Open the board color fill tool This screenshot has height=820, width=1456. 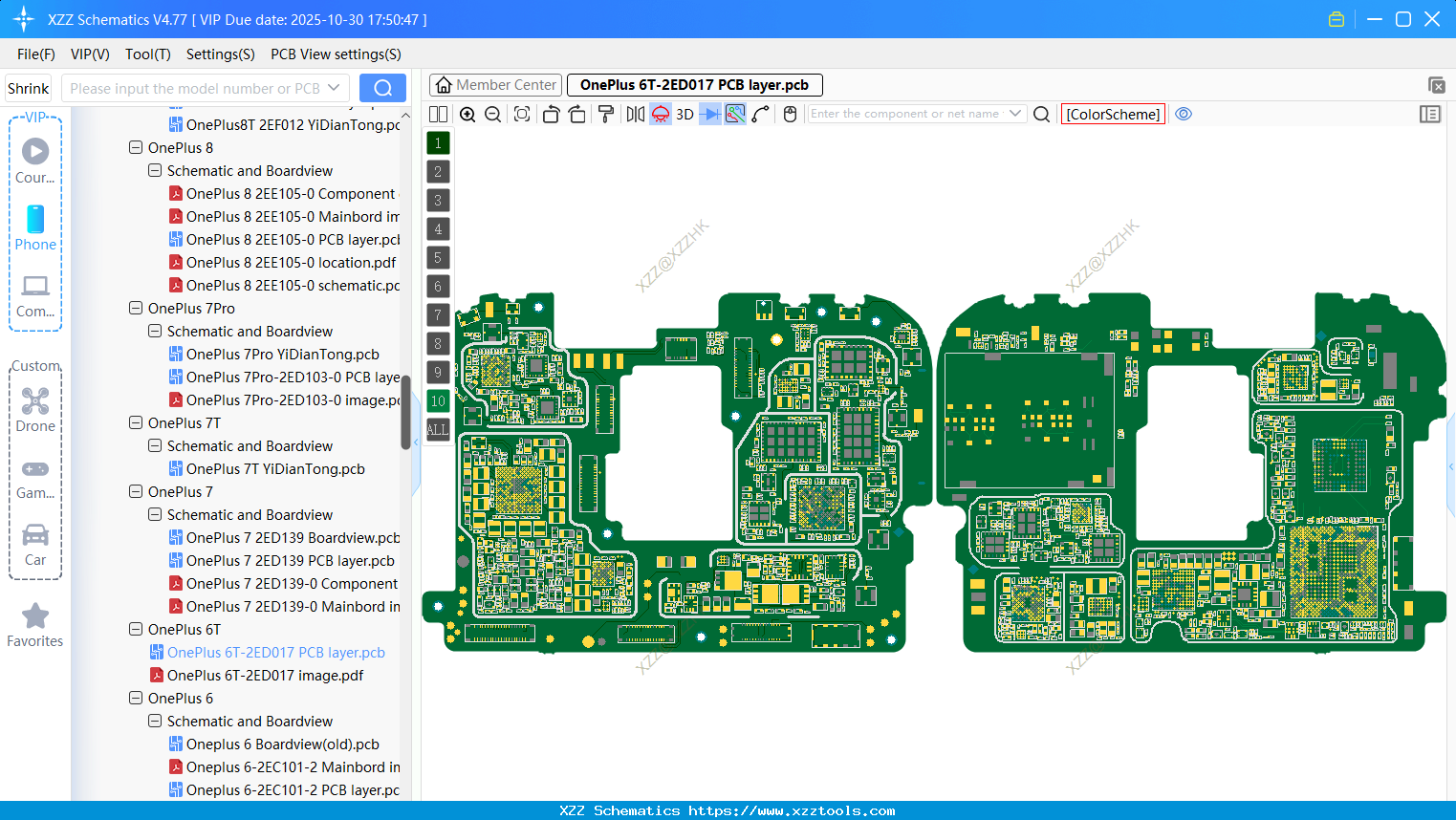pos(605,114)
